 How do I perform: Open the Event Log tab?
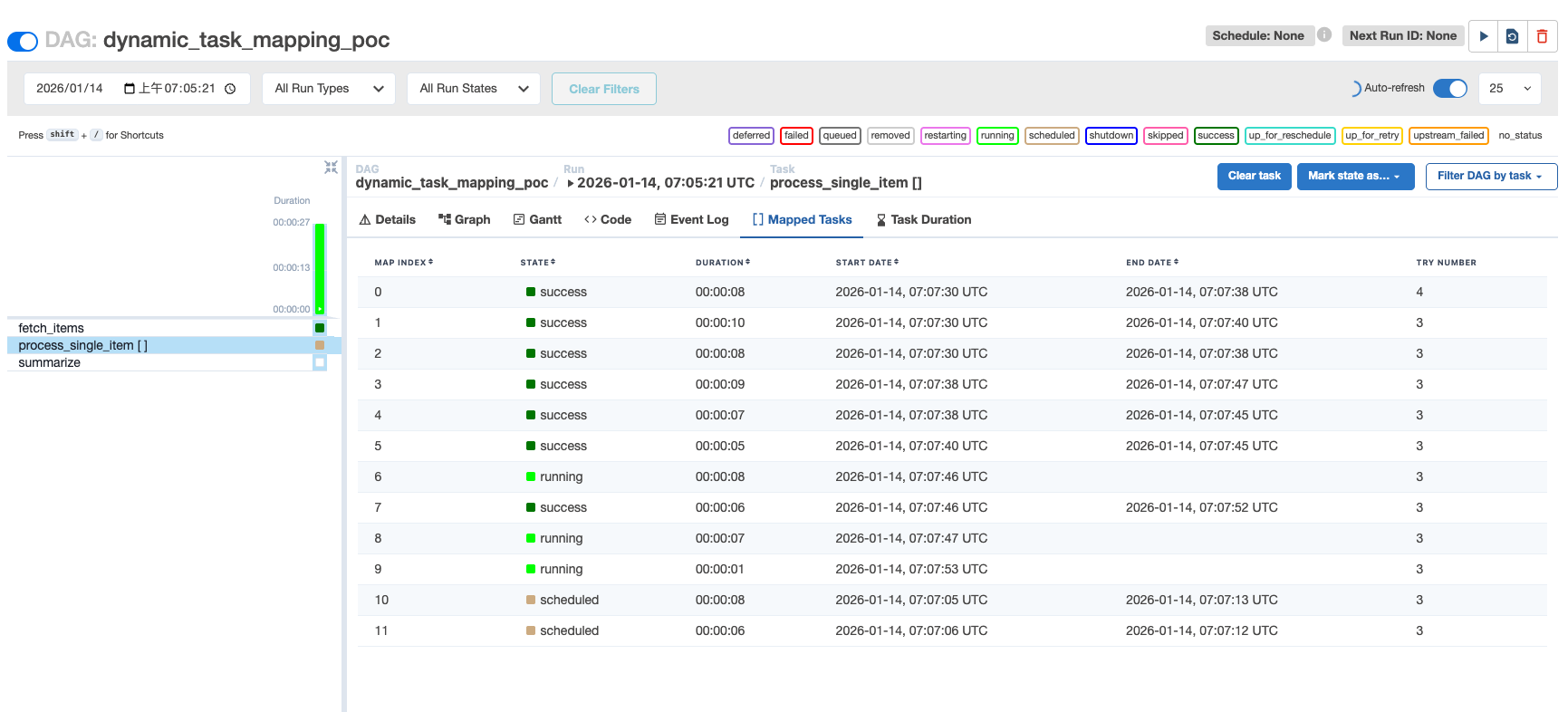(x=691, y=219)
